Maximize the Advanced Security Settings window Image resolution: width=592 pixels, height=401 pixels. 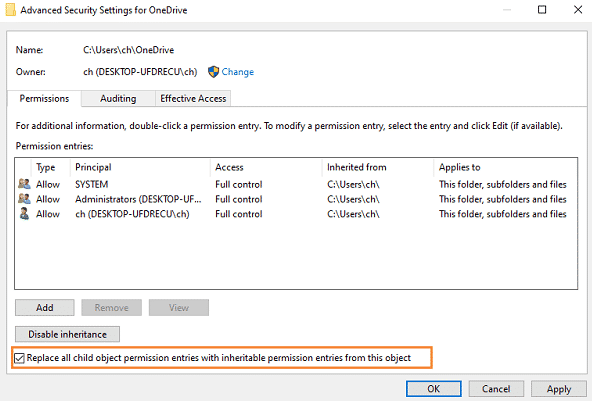(x=542, y=9)
